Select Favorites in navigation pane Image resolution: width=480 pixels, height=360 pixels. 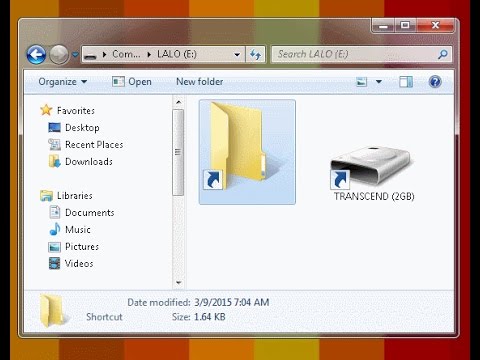(x=76, y=111)
